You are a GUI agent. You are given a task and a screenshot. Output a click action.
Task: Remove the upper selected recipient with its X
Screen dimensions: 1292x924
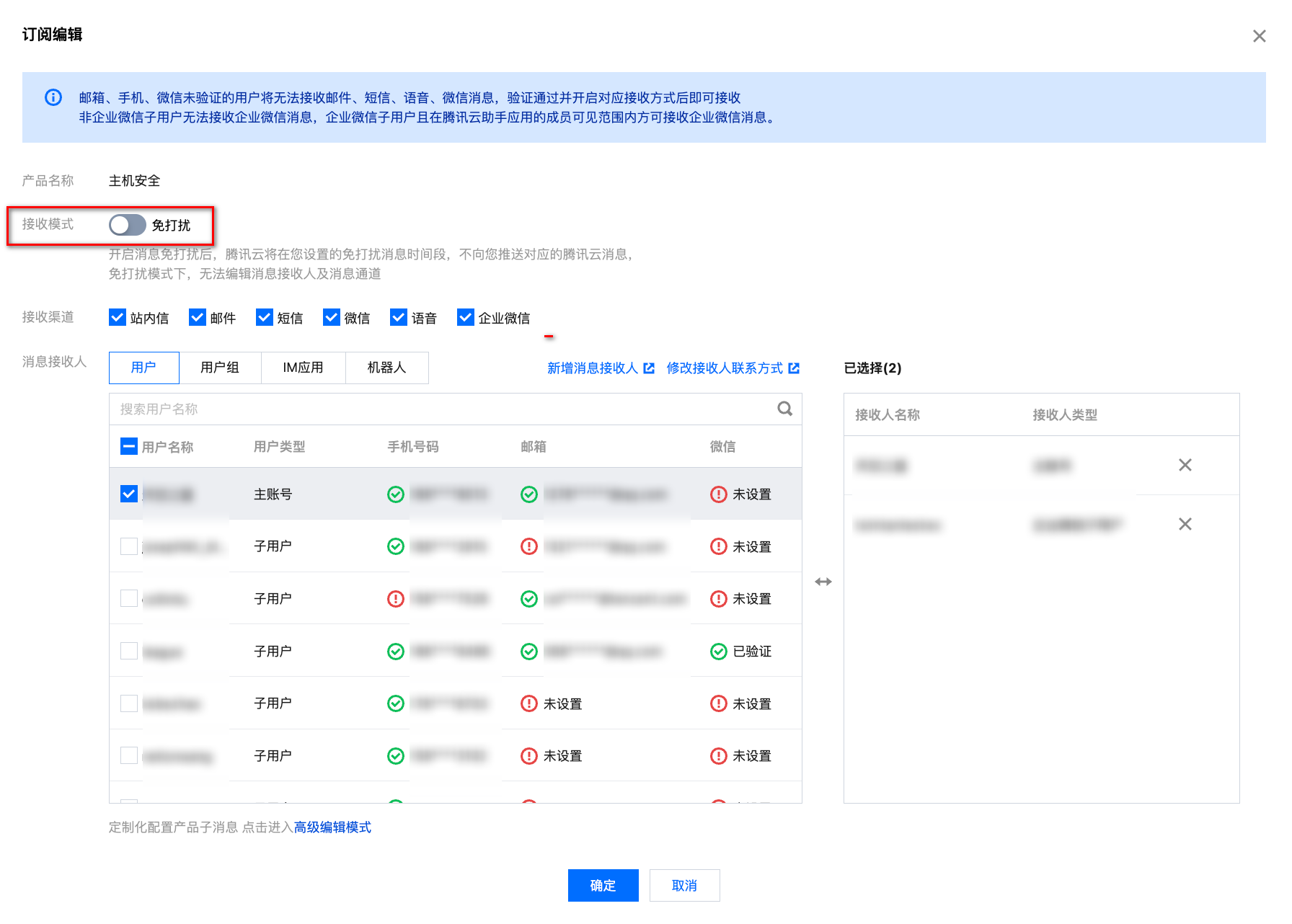coord(1185,465)
